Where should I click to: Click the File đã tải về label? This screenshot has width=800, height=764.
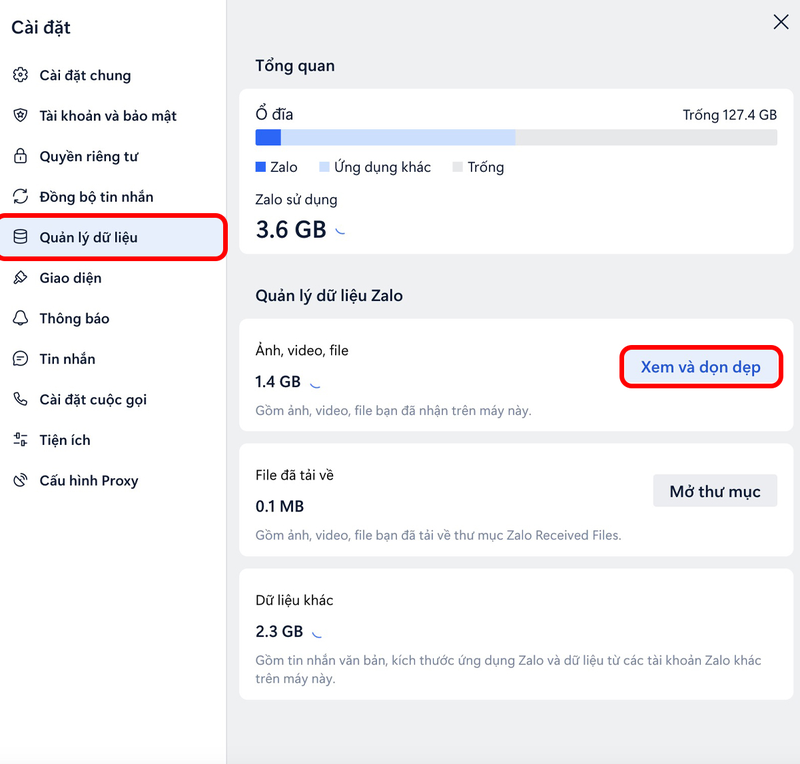tap(294, 475)
